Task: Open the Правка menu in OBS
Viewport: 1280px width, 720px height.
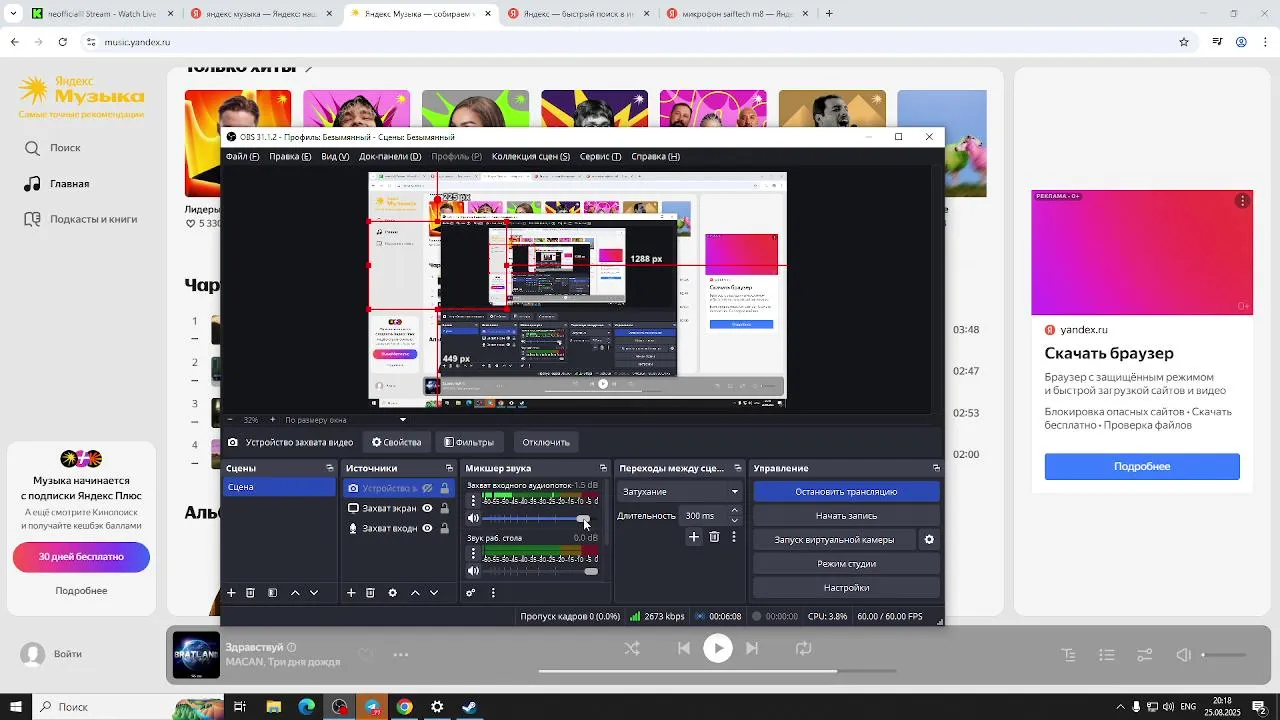Action: click(x=290, y=156)
